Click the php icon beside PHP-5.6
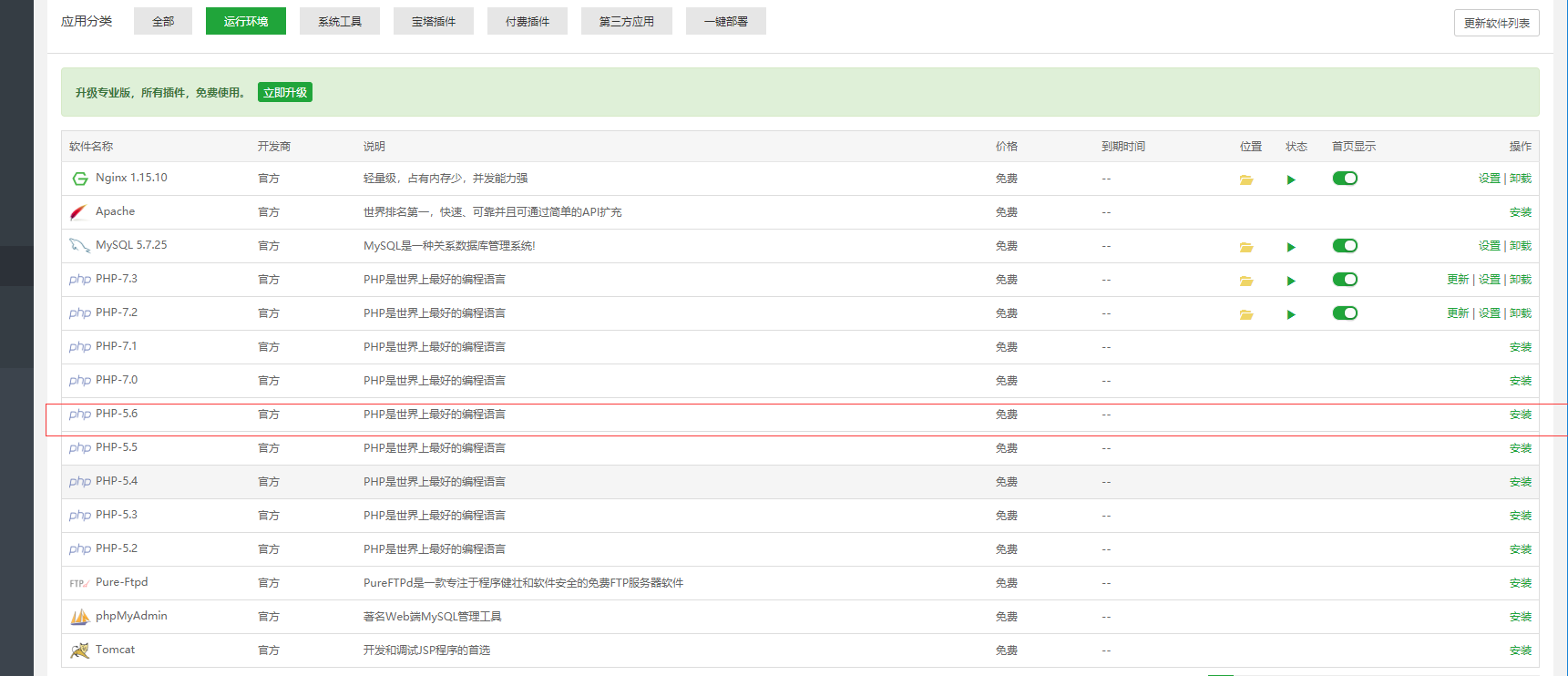1568x676 pixels. 80,415
